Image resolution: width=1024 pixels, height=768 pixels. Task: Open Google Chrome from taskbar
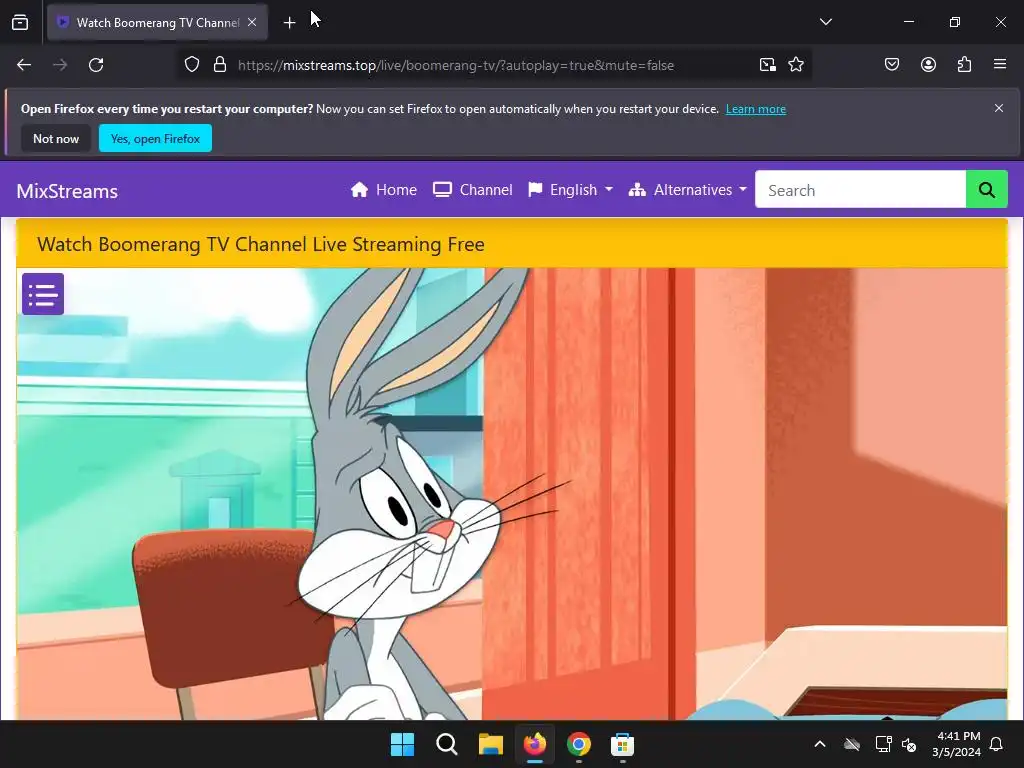point(579,744)
